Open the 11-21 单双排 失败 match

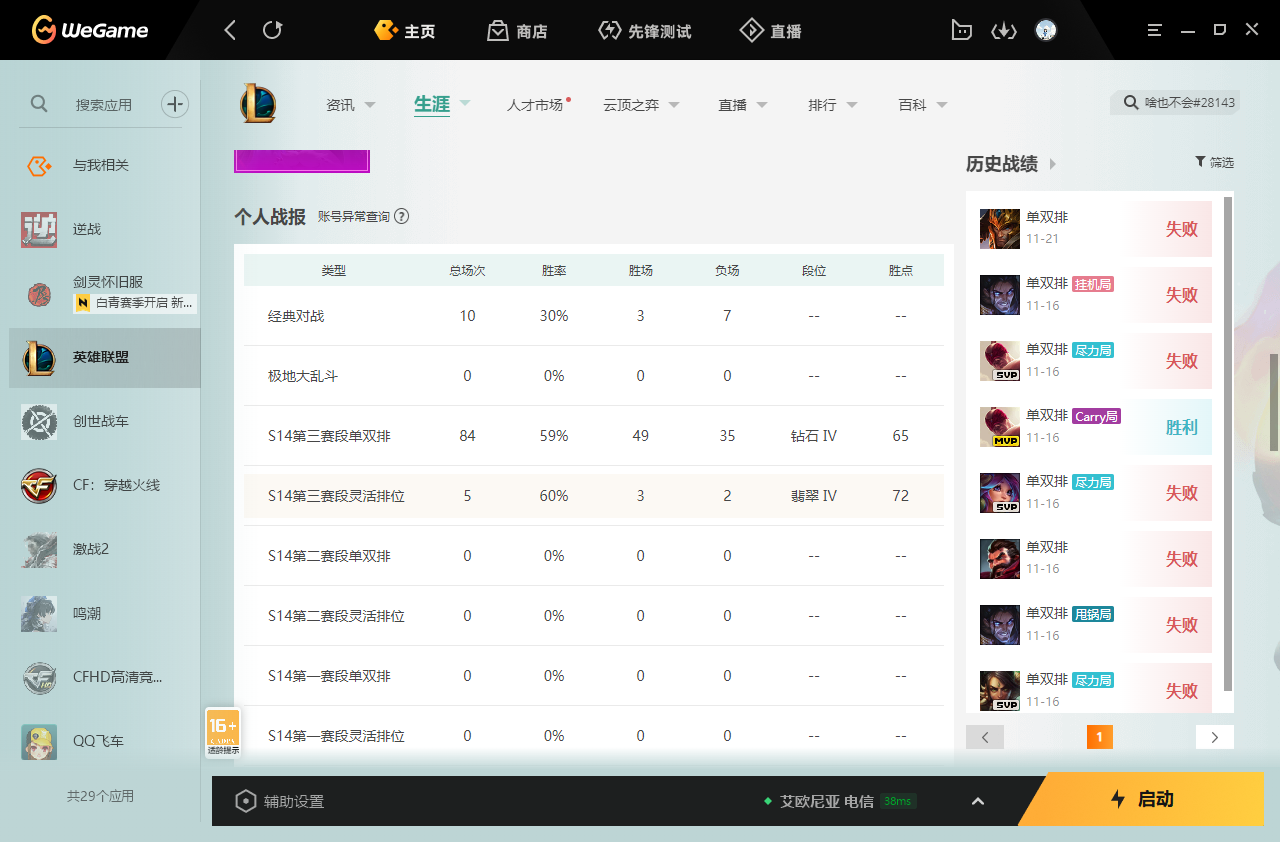pos(1095,229)
